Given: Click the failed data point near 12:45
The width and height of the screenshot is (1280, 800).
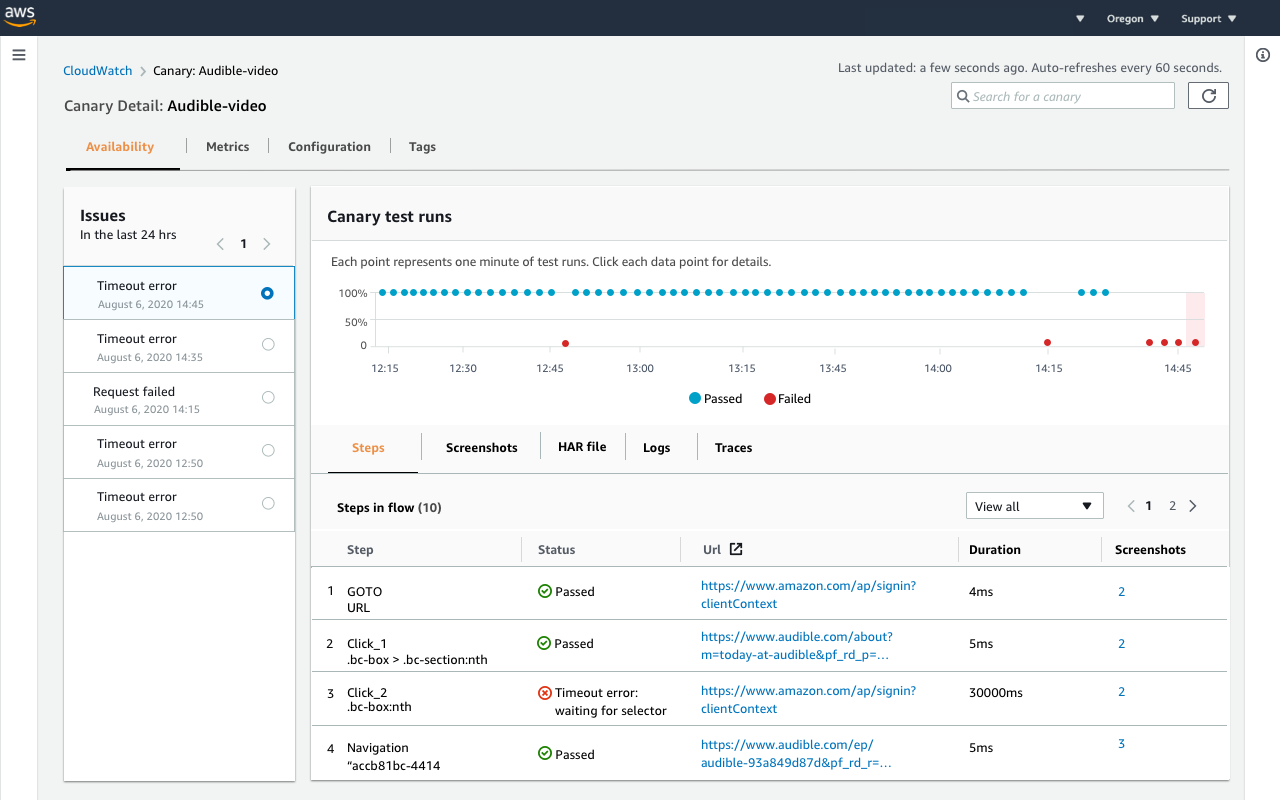Looking at the screenshot, I should coord(565,343).
